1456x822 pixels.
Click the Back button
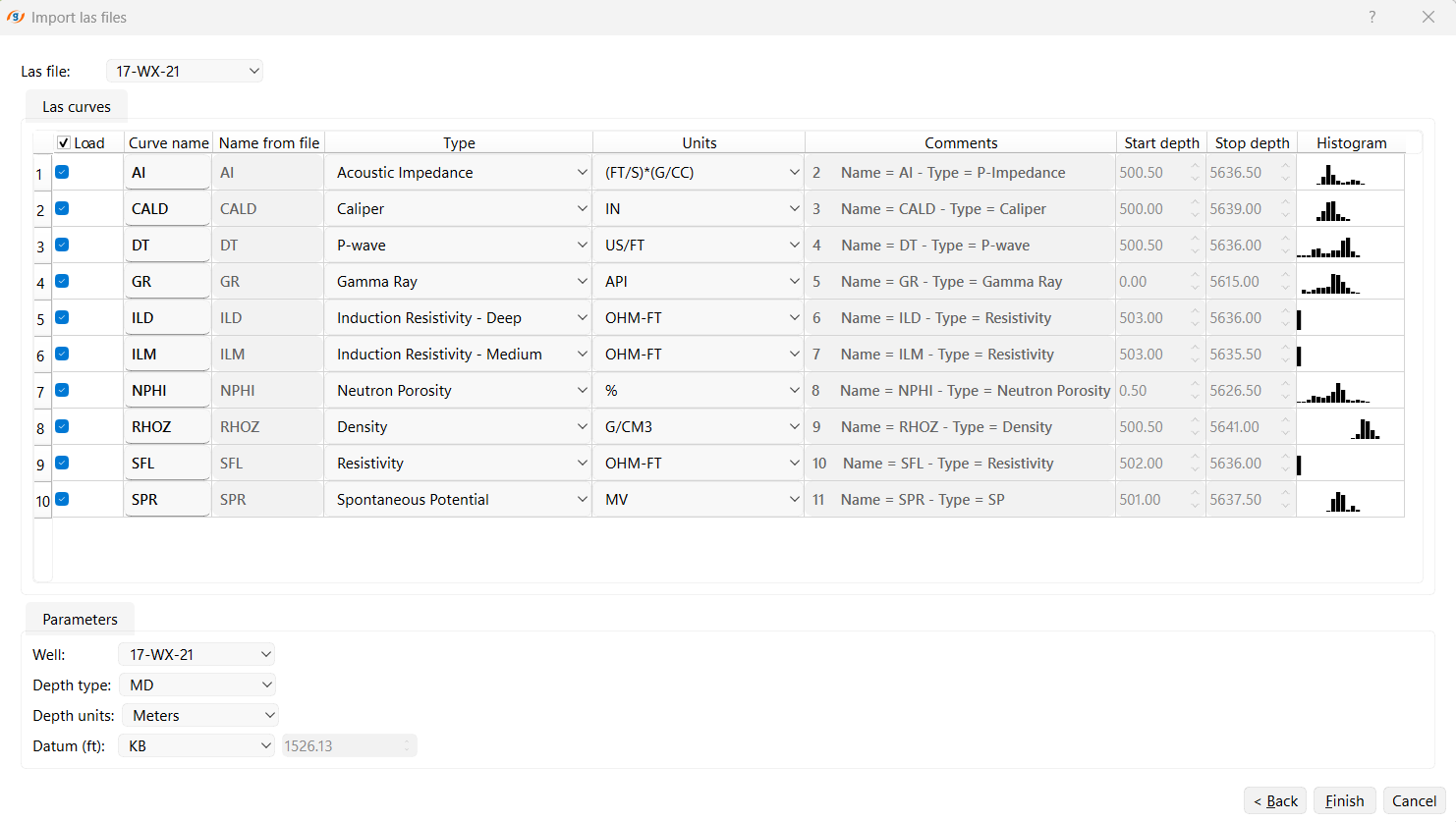click(x=1274, y=800)
